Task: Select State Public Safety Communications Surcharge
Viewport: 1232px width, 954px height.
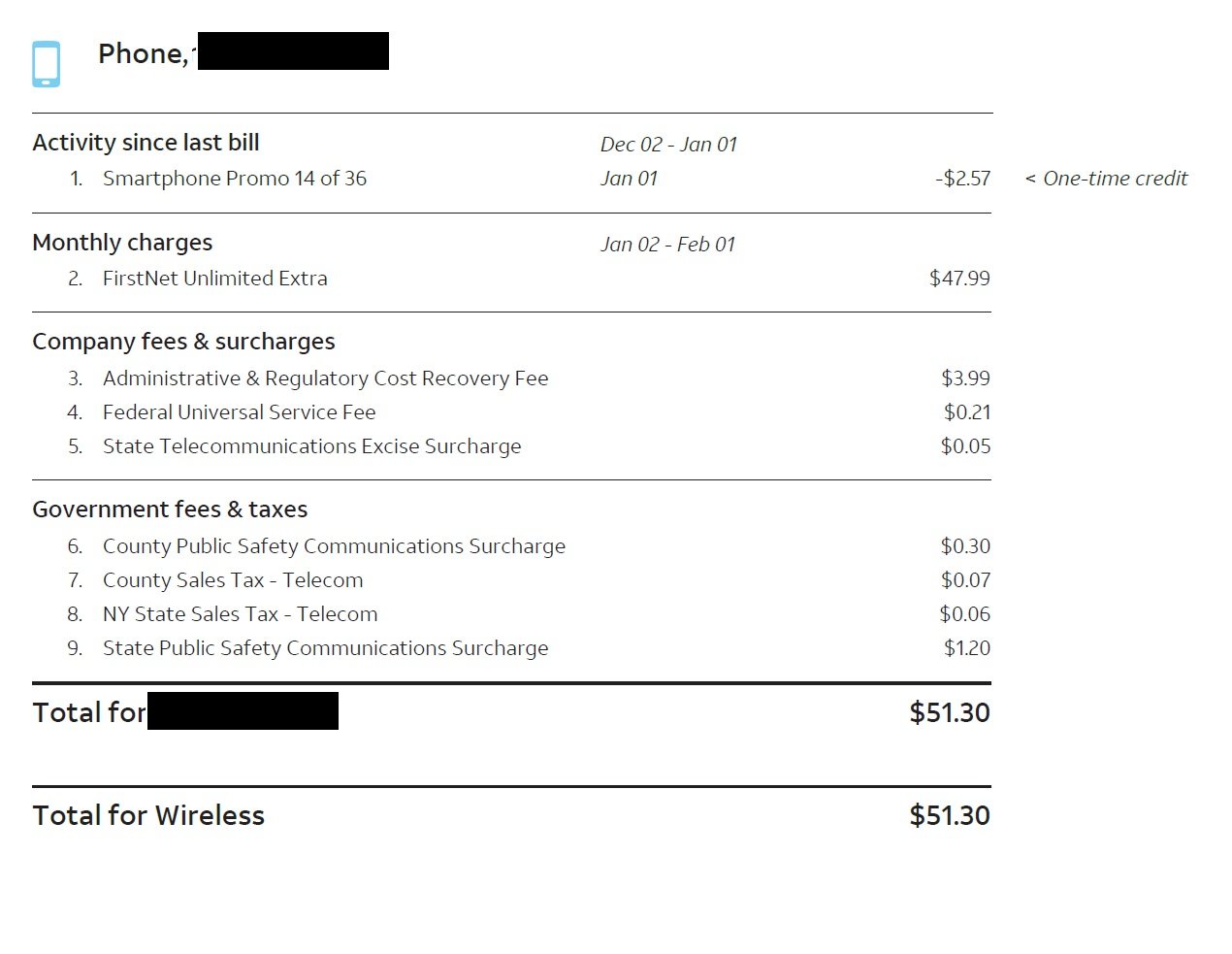Action: point(325,648)
